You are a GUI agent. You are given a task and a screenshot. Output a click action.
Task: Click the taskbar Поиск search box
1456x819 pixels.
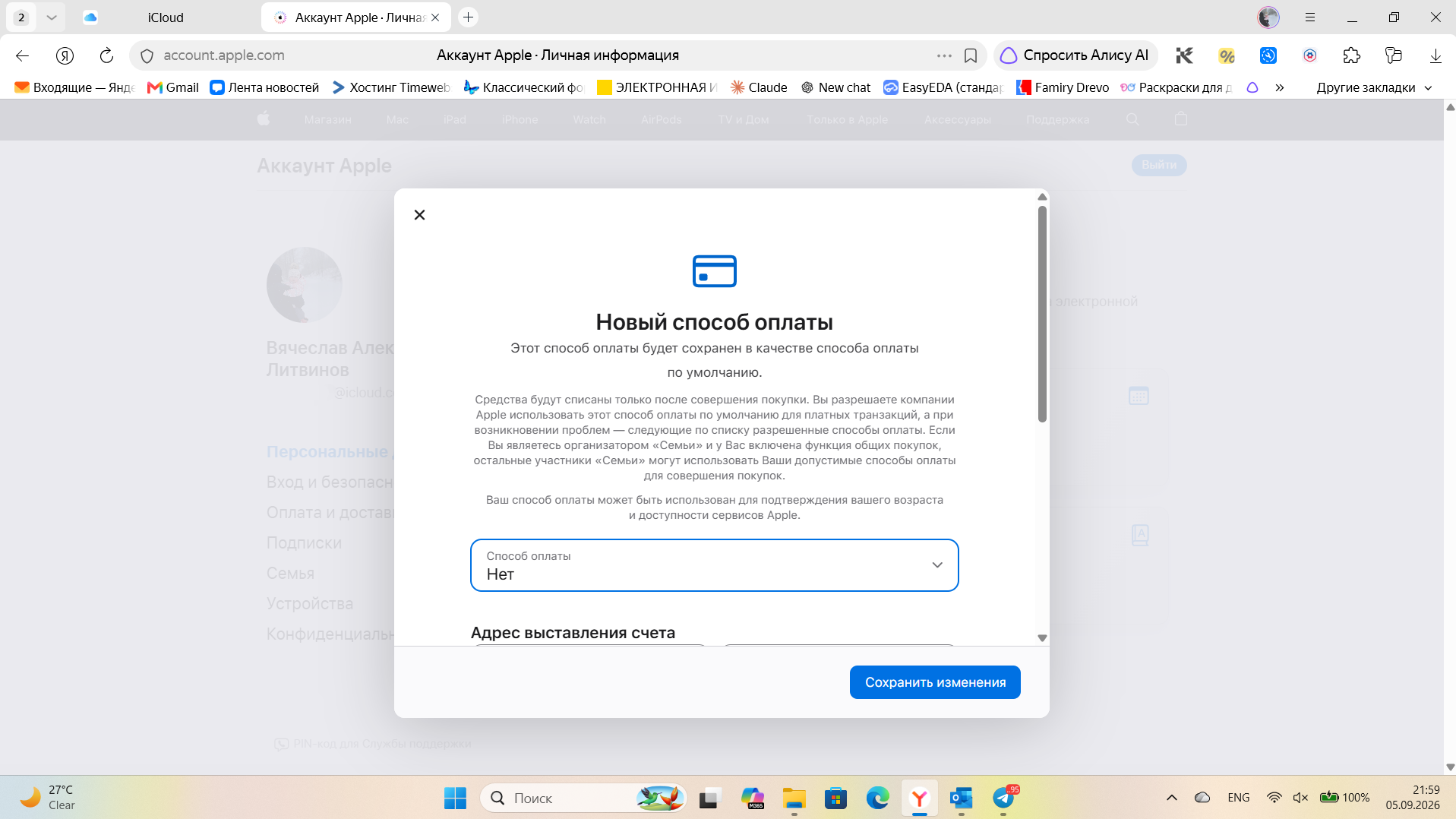point(583,798)
